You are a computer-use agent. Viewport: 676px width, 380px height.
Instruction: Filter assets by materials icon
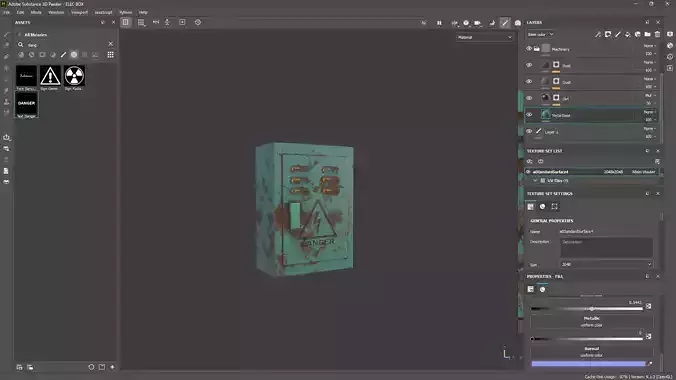(21, 55)
